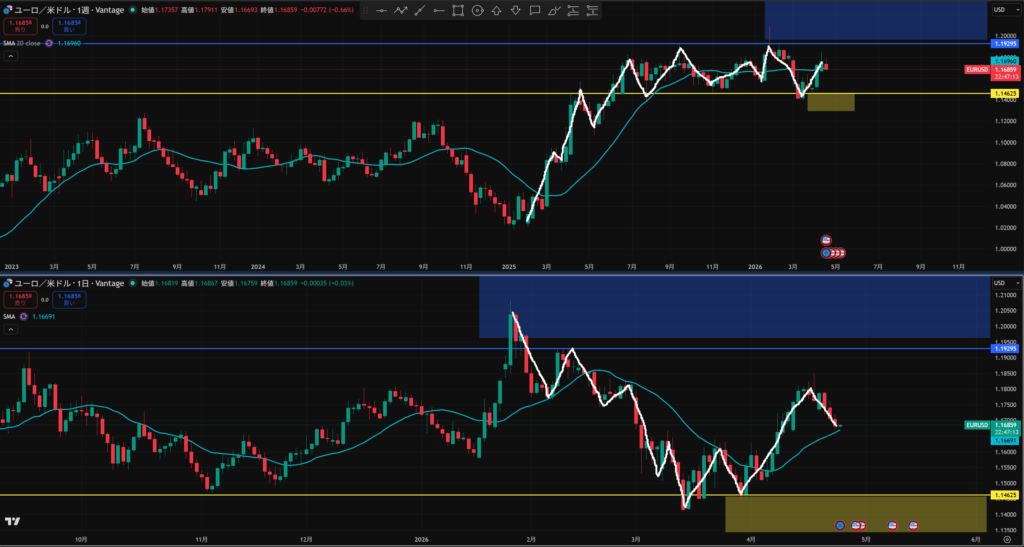Select the horizontal line drawing tool

pyautogui.click(x=381, y=10)
